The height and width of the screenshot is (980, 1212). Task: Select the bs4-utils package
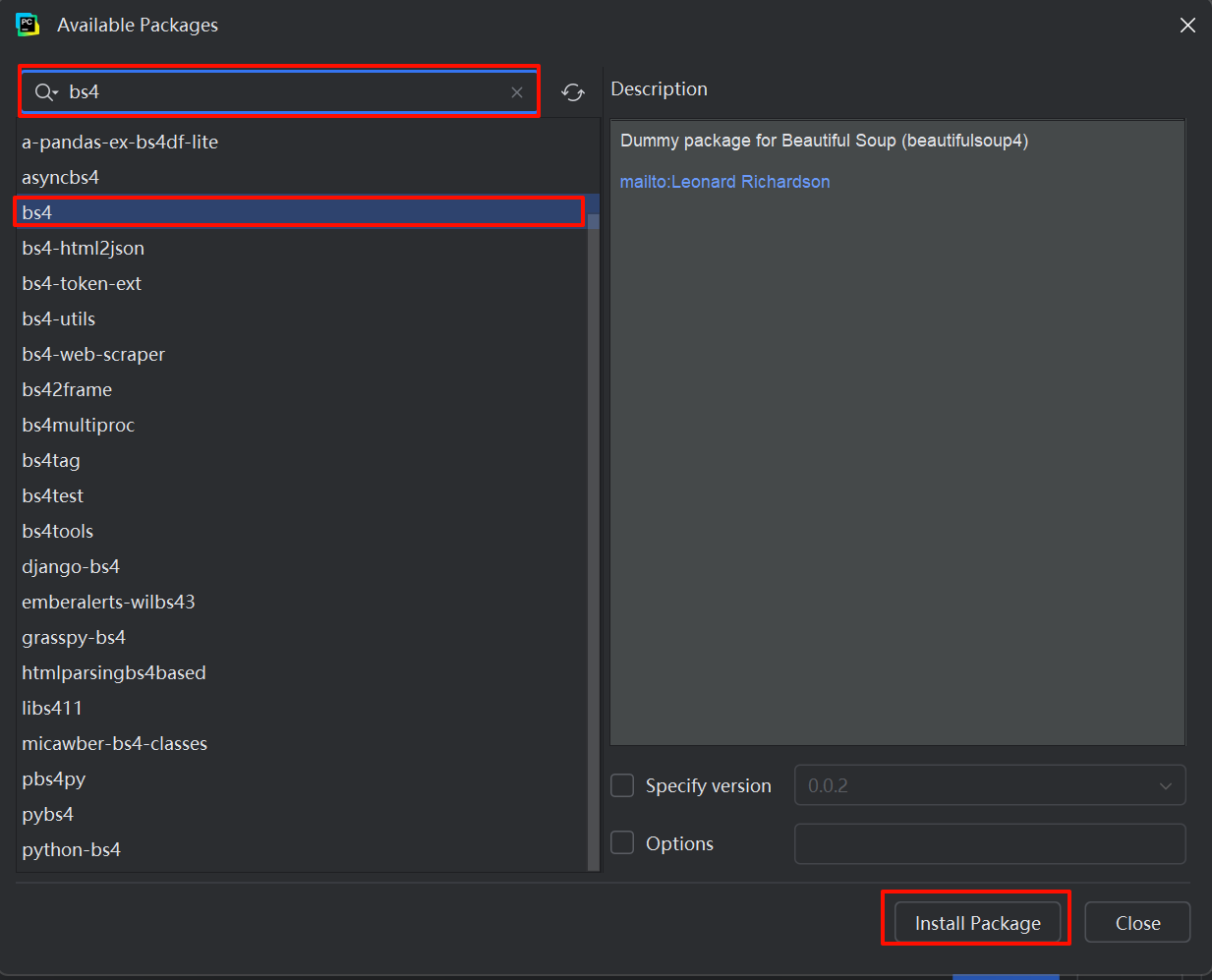click(x=302, y=318)
